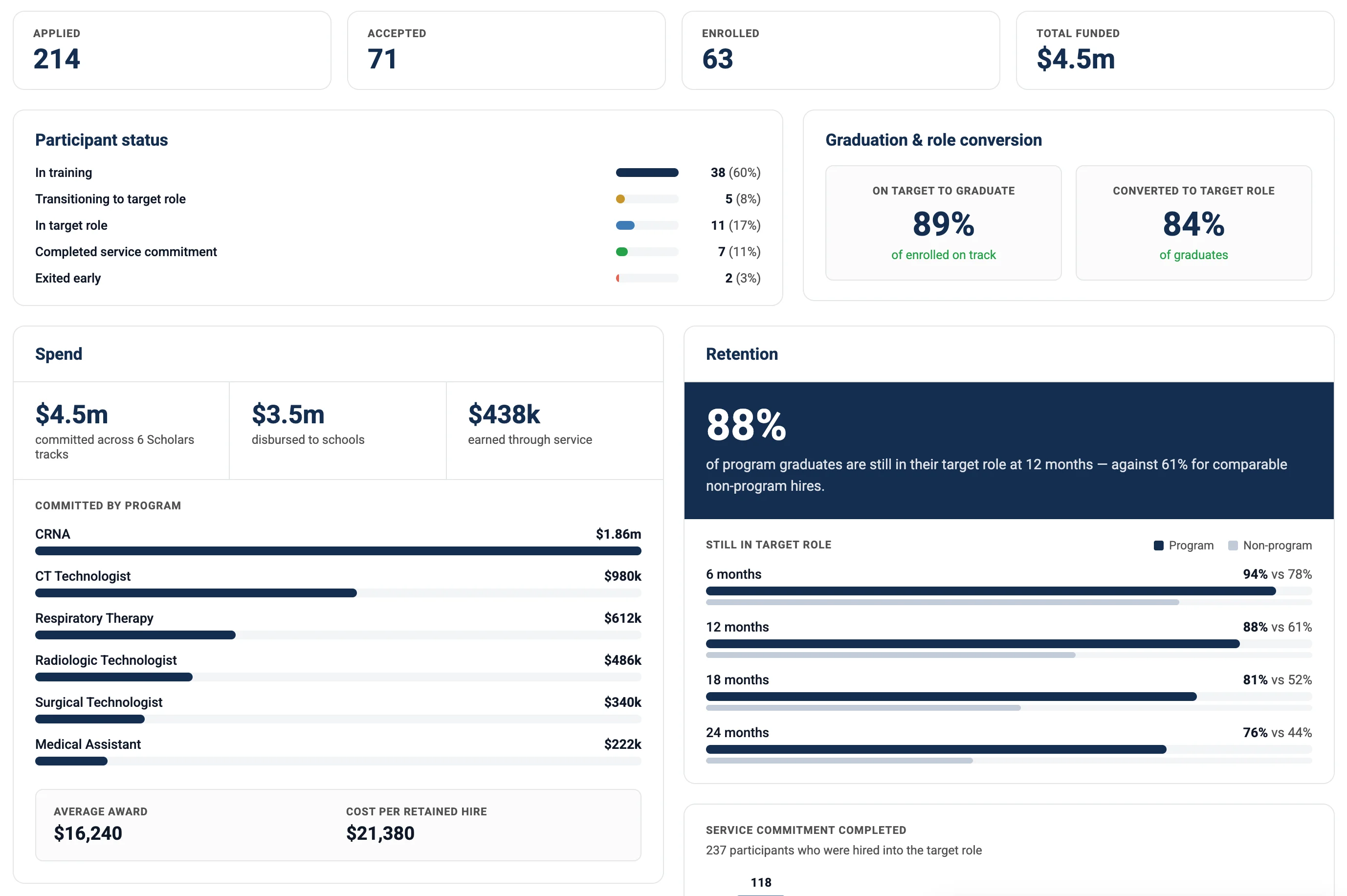Click the 76% vs 44% comparison value
The width and height of the screenshot is (1347, 896).
(1277, 732)
